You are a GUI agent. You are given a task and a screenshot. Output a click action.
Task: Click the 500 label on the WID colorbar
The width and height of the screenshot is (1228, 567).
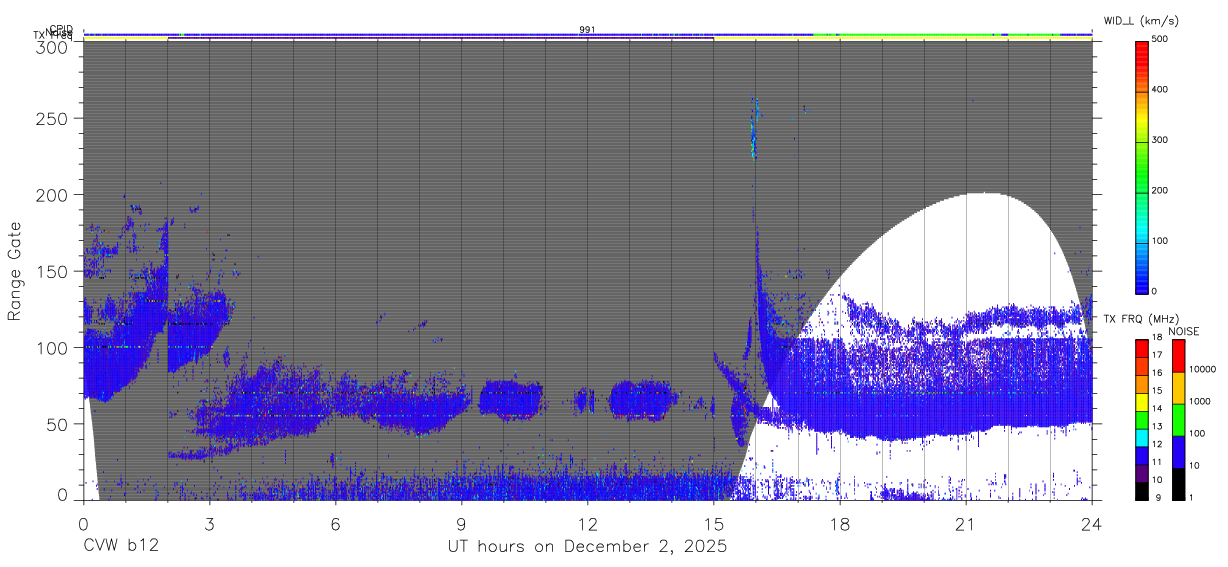coord(1161,39)
